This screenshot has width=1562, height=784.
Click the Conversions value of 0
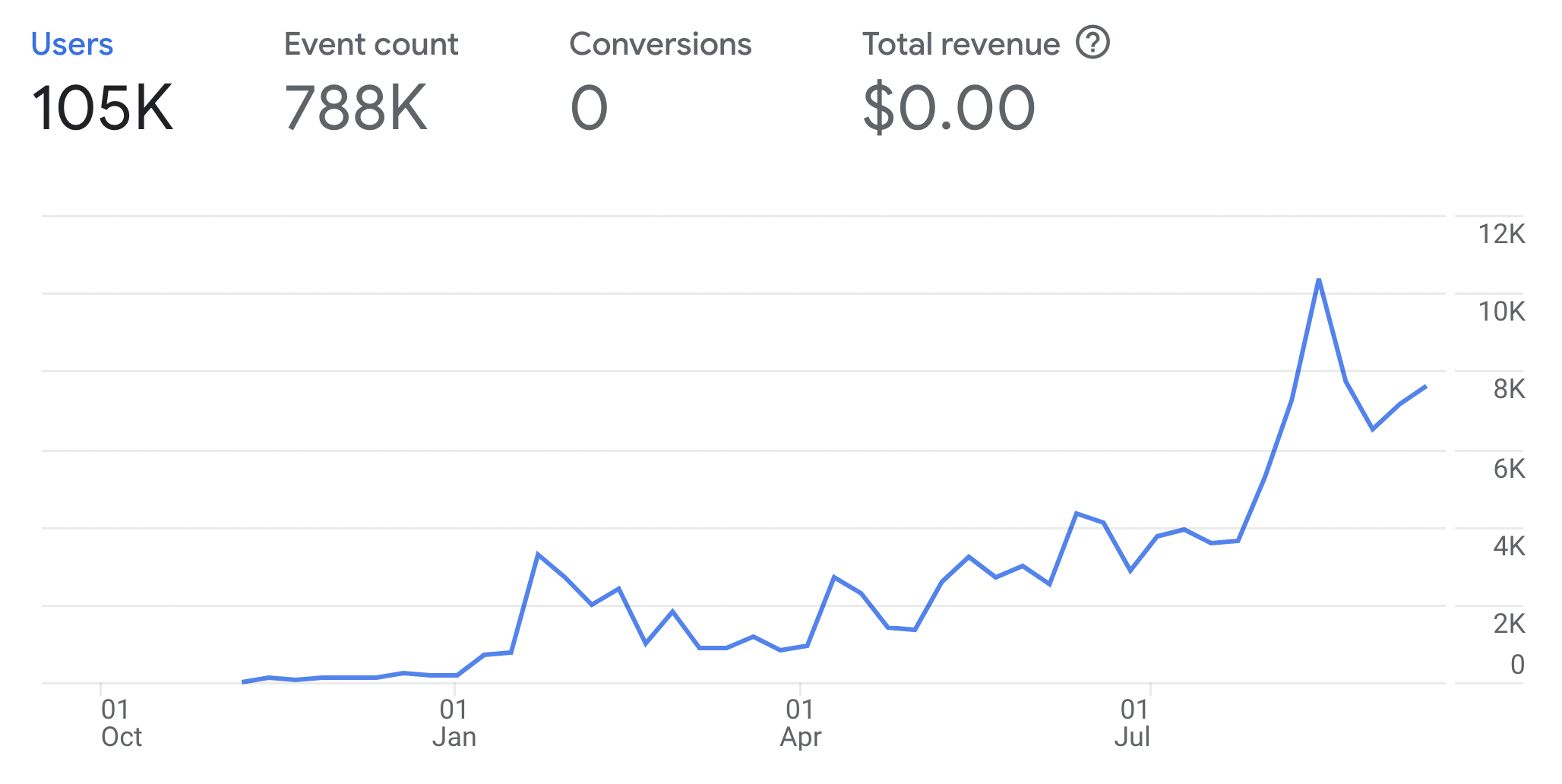click(x=589, y=108)
